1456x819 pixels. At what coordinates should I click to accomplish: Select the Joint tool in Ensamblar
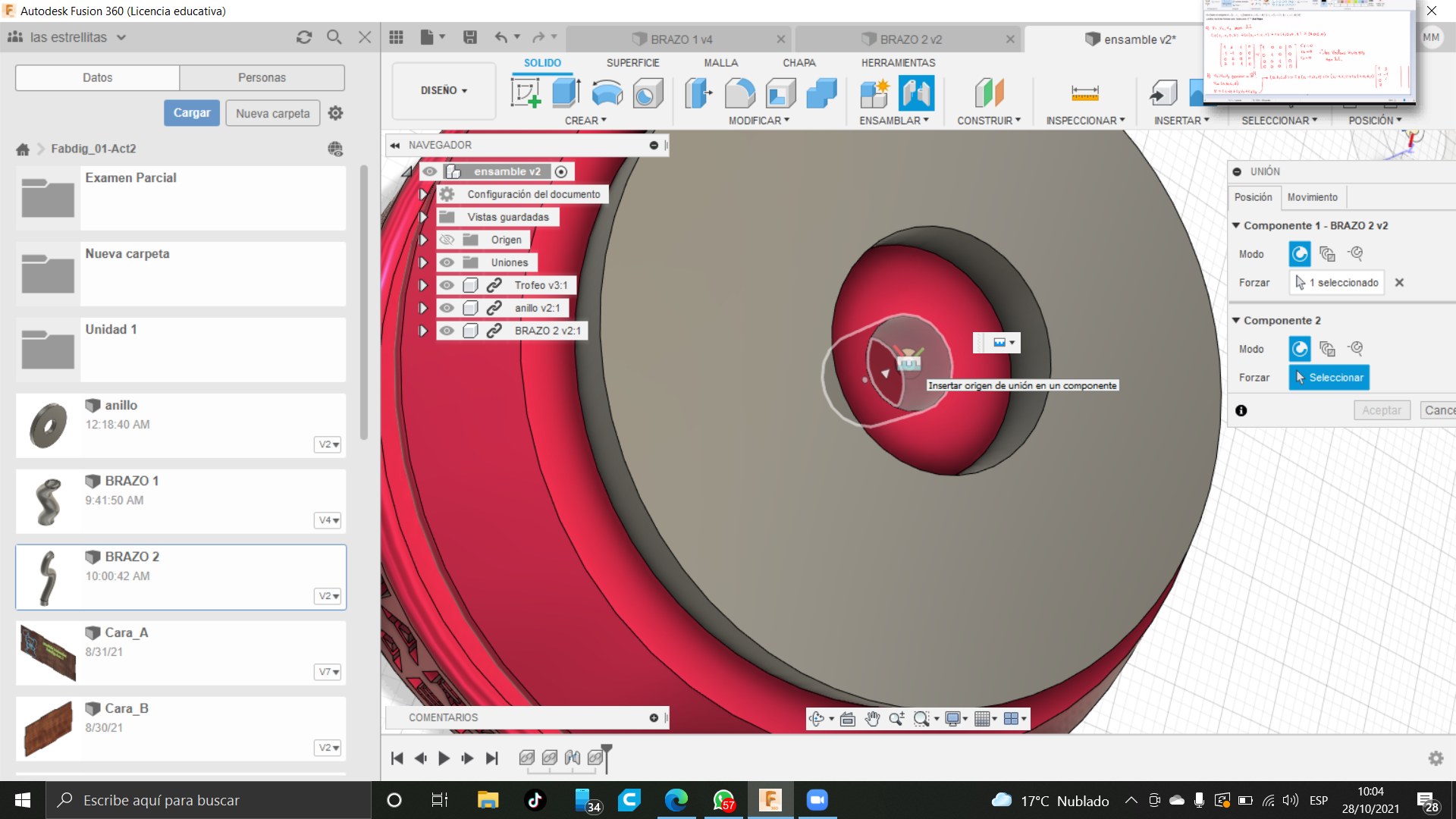coord(916,93)
